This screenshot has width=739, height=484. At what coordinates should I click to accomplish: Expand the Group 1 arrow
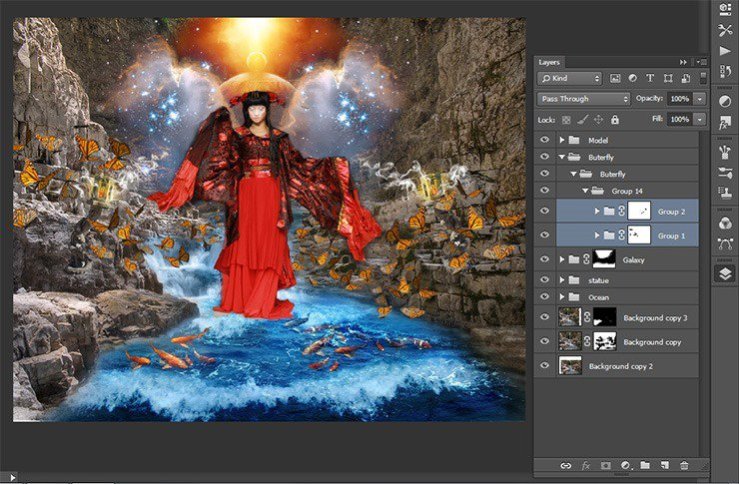[x=597, y=235]
